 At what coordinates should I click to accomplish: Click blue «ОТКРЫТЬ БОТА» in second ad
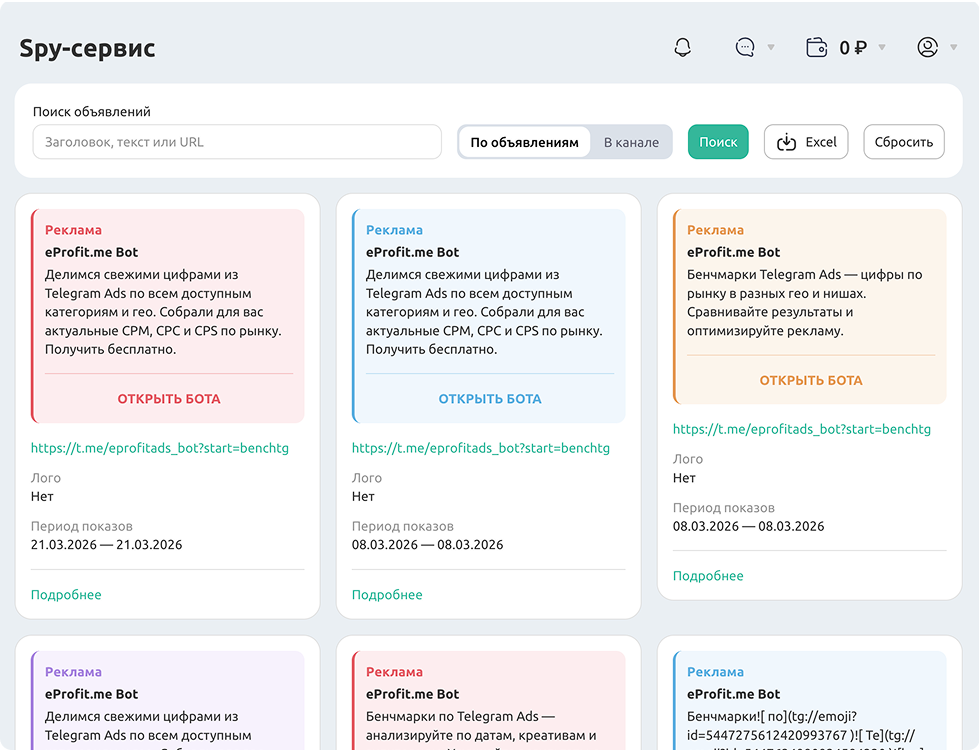point(490,399)
